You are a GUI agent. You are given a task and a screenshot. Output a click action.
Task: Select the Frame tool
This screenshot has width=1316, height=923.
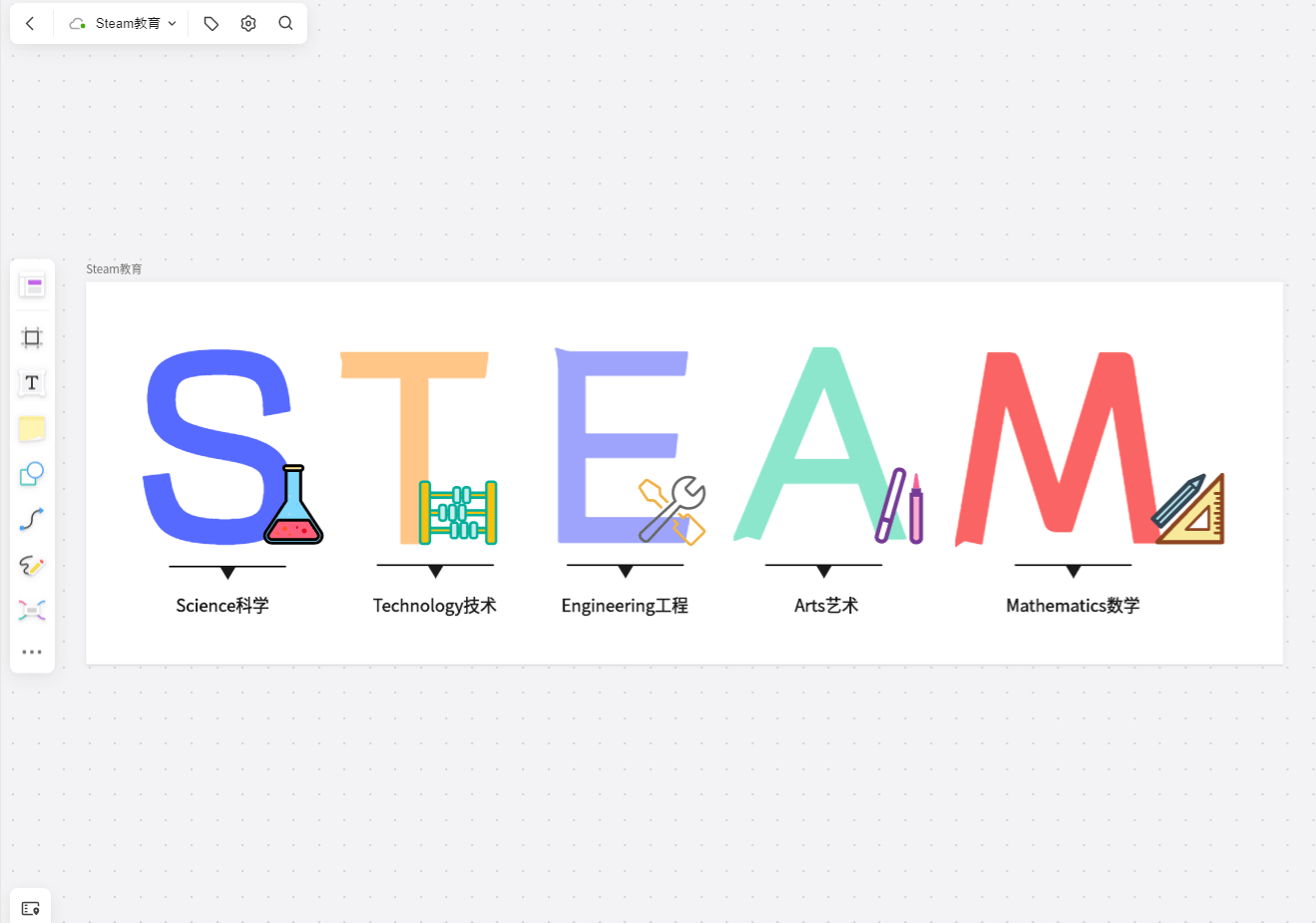(32, 337)
